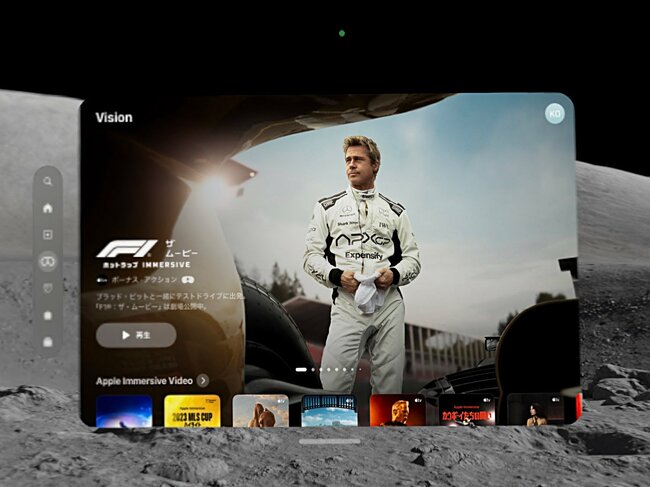
Task: Play F1 The Movie immersive clip (再生)
Action: tap(136, 335)
